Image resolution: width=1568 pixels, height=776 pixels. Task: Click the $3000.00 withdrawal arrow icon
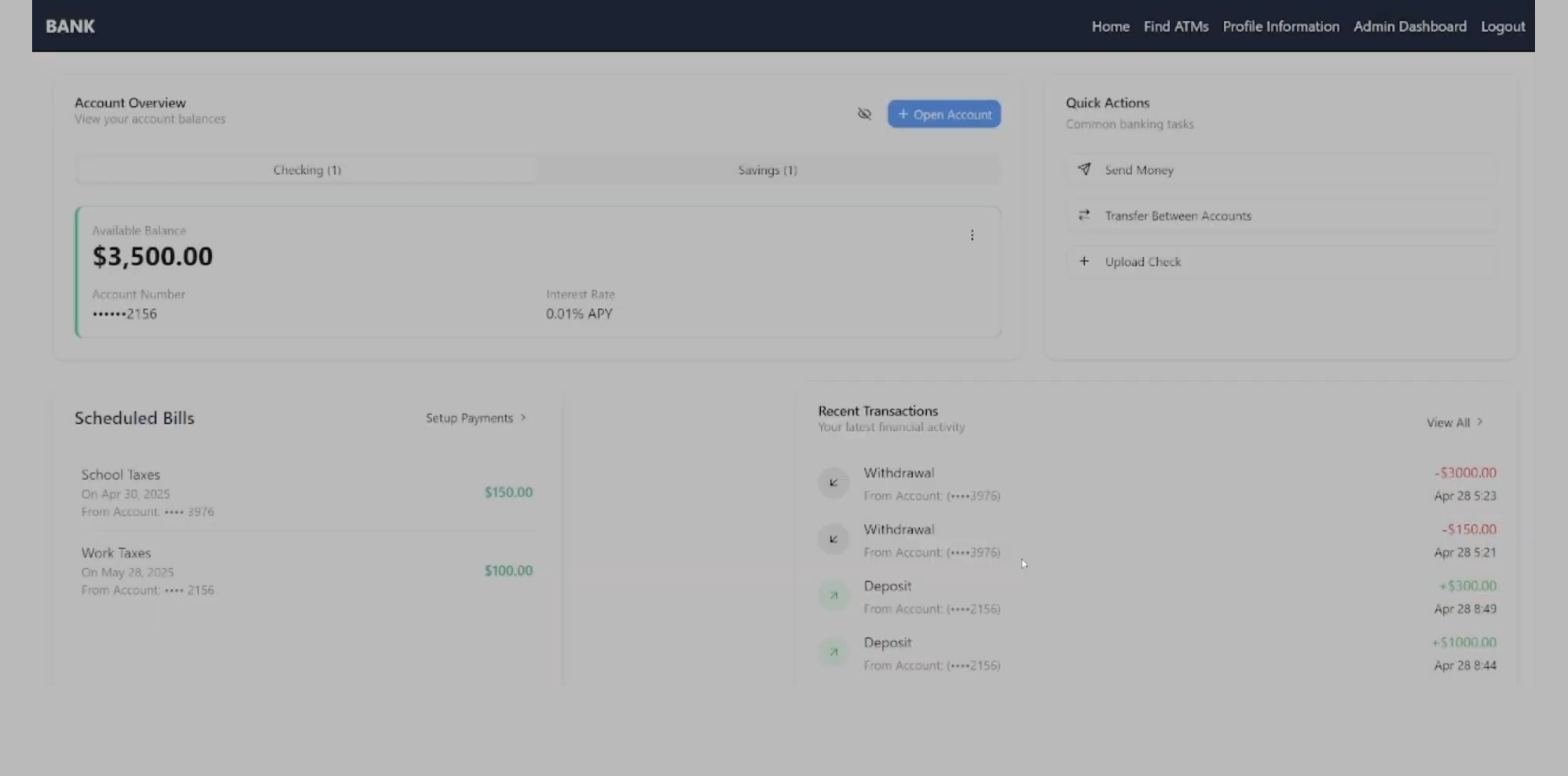tap(833, 482)
